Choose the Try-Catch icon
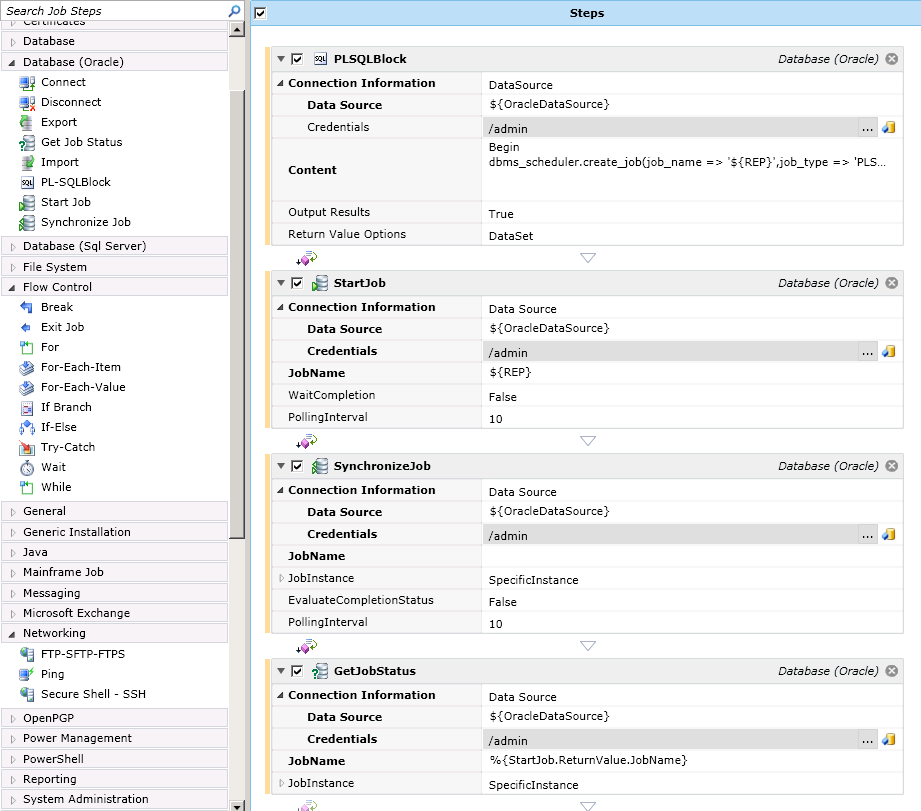 click(x=27, y=447)
